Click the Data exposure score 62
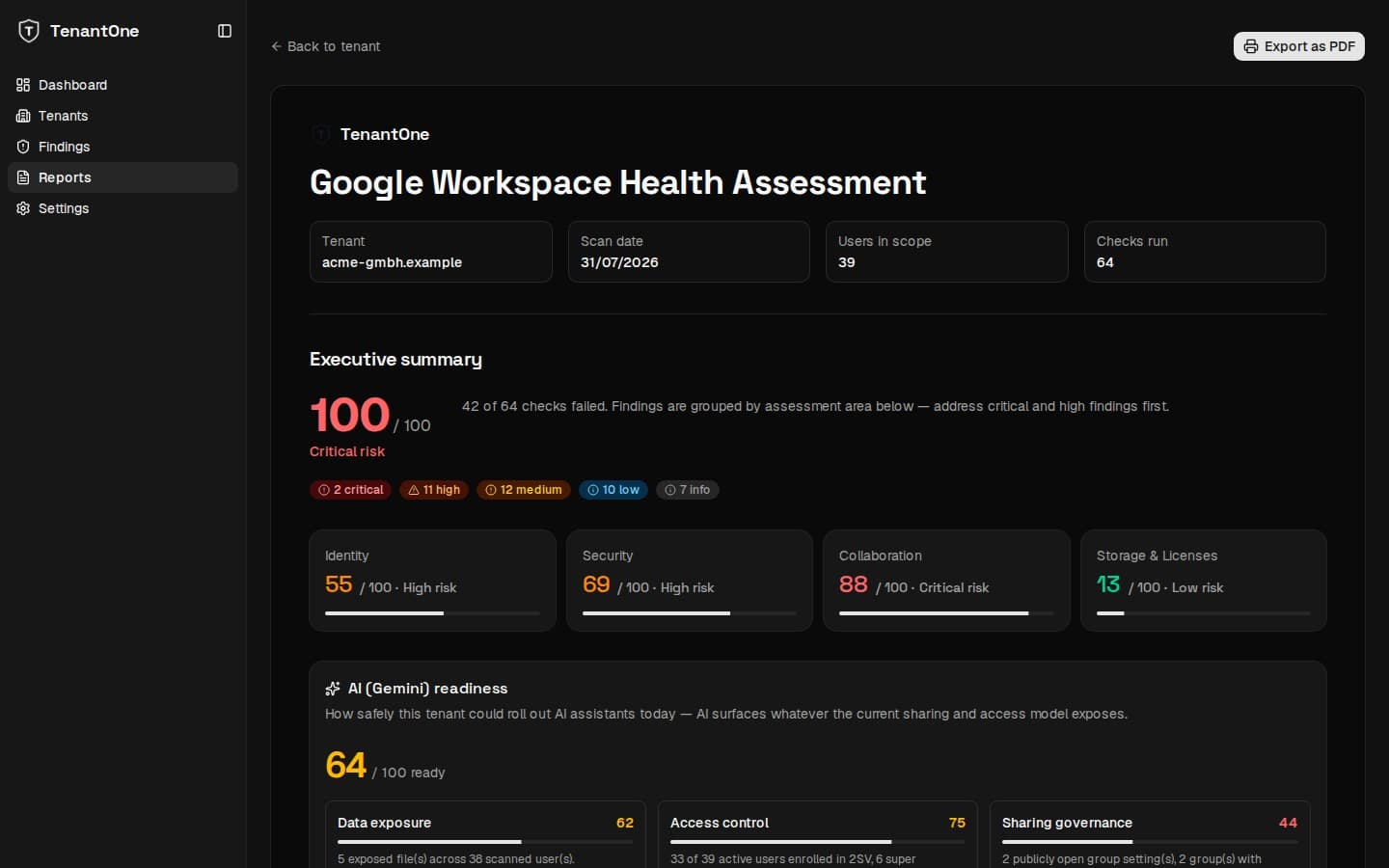Image resolution: width=1389 pixels, height=868 pixels. point(625,823)
